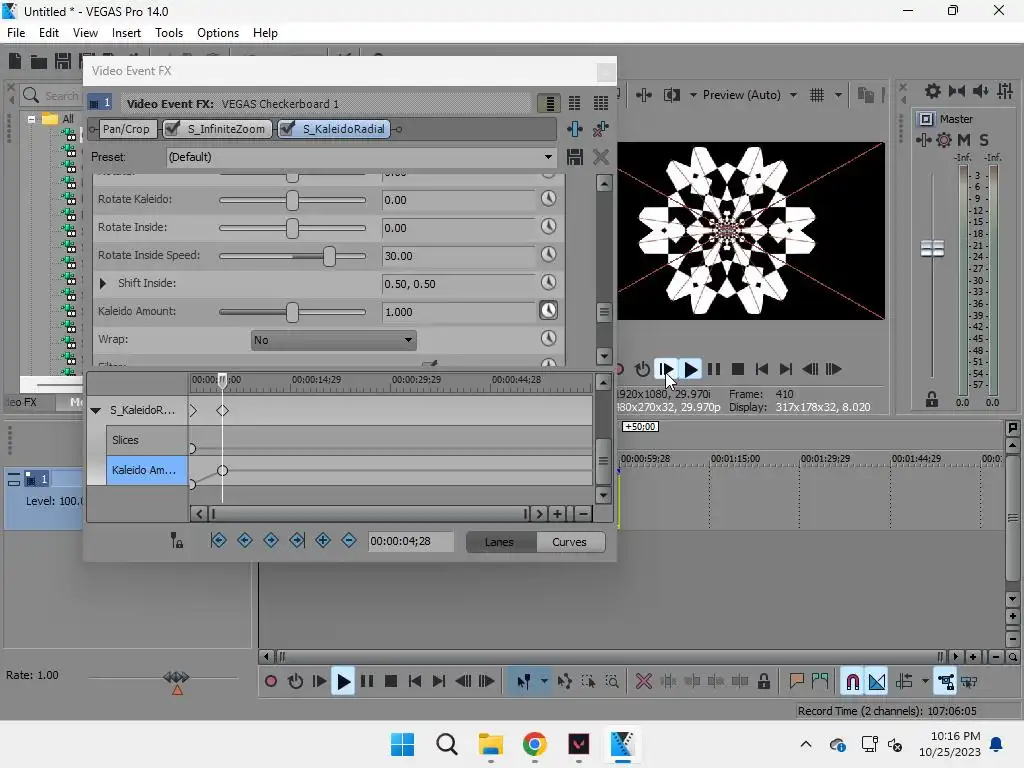Remove selected plug-in icon in FX window
1024x768 pixels.
click(x=600, y=129)
